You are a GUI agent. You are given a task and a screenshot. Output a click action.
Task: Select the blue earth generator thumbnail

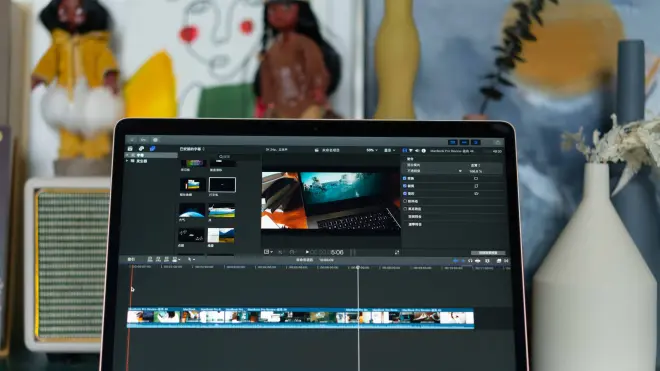click(x=192, y=211)
